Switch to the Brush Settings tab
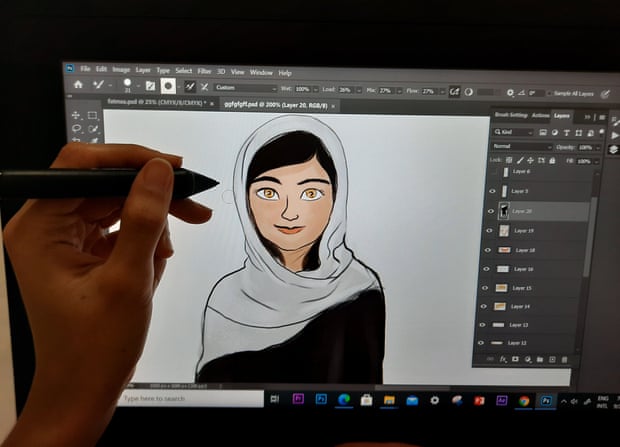Image resolution: width=620 pixels, height=447 pixels. tap(508, 115)
